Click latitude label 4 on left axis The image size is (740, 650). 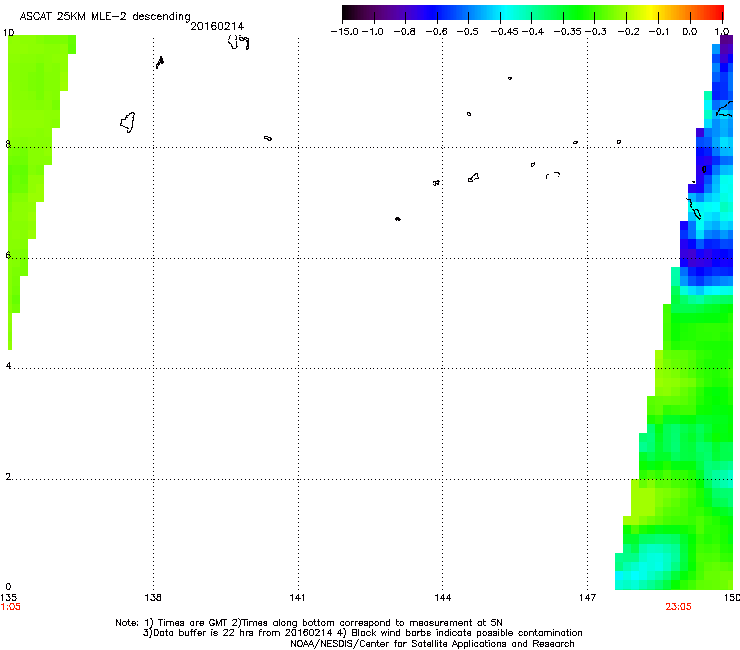(8, 366)
